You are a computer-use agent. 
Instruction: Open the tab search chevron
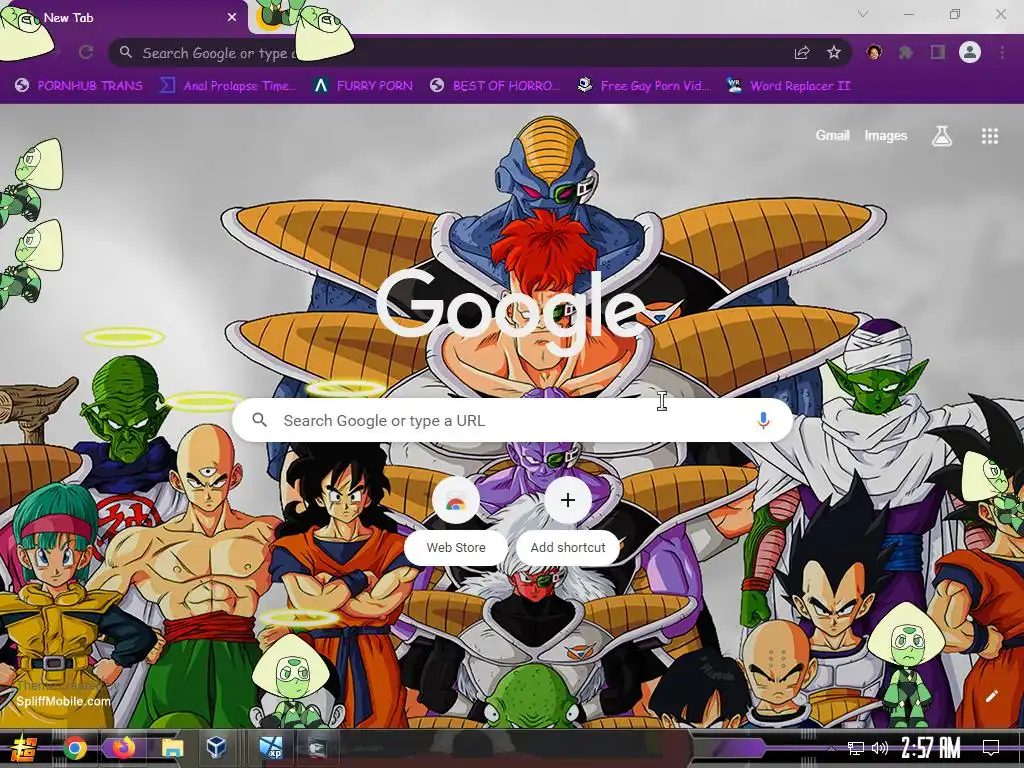(x=863, y=14)
